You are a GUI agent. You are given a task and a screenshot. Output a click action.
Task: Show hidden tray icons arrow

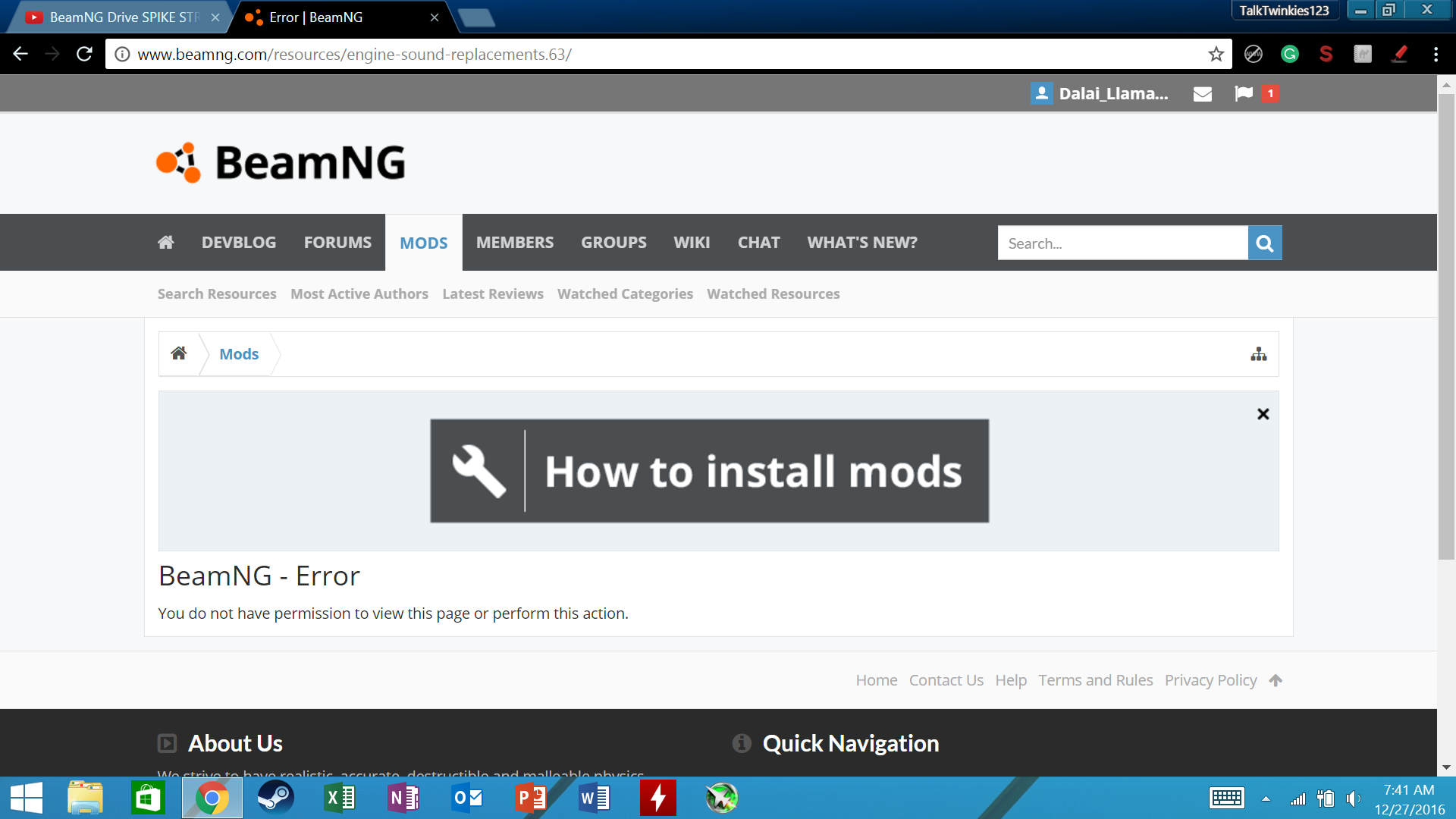pos(1266,799)
